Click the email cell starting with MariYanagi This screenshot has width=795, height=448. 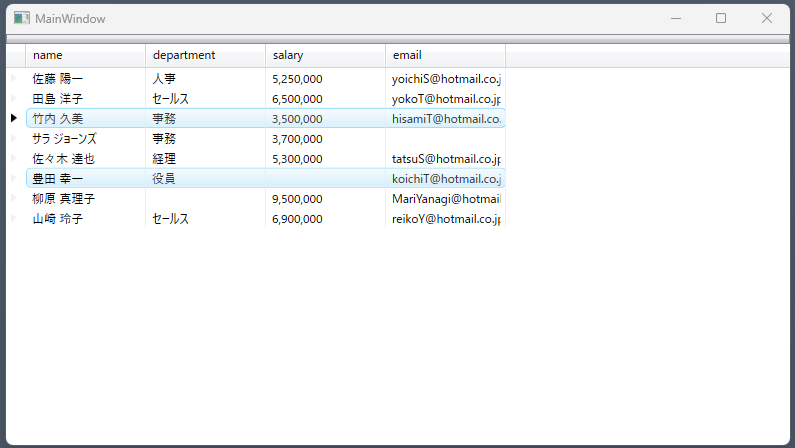point(446,198)
